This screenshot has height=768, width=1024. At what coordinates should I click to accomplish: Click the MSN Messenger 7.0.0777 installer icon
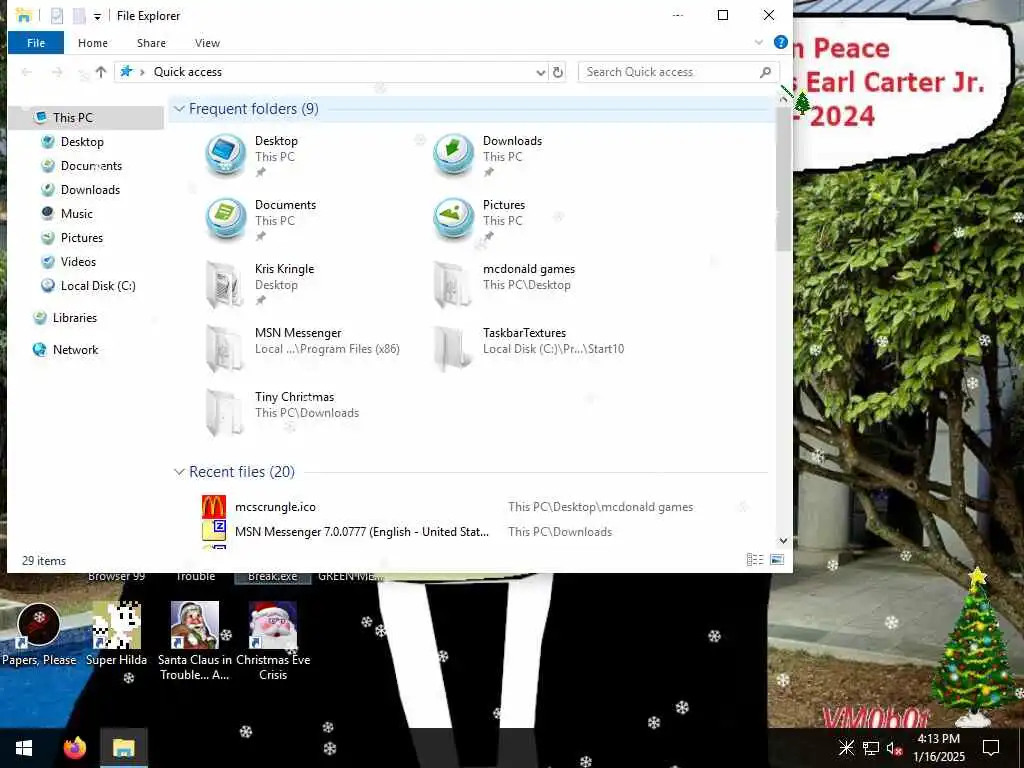tap(214, 530)
